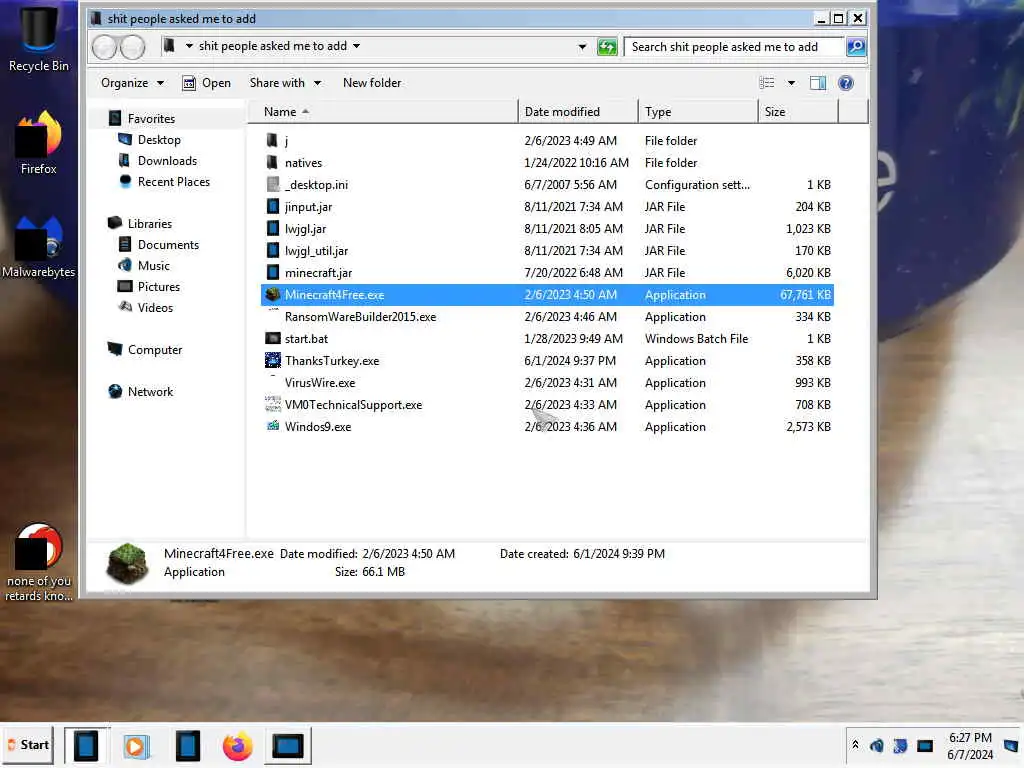Select the Minecraft4Free.exe file icon

(x=273, y=295)
